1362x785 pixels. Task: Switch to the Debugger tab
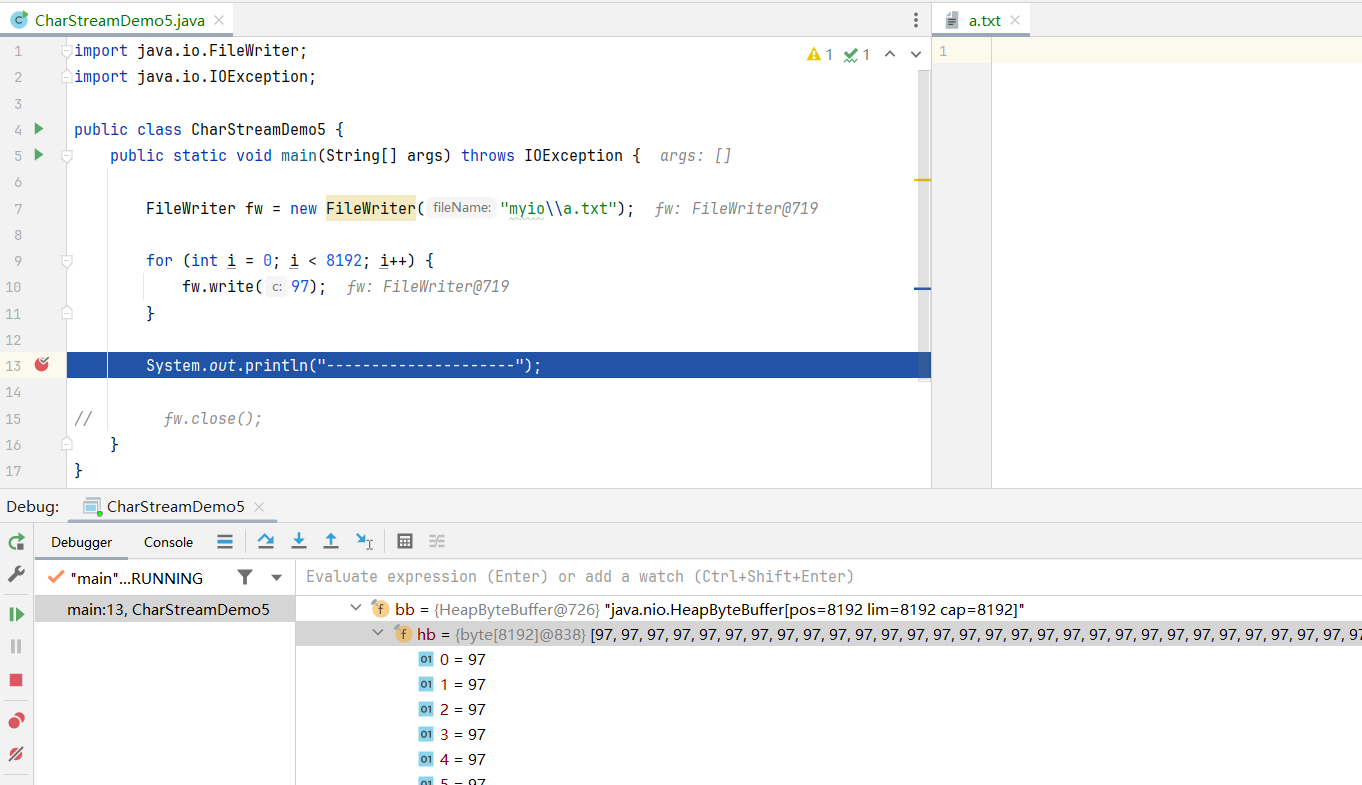pos(82,542)
